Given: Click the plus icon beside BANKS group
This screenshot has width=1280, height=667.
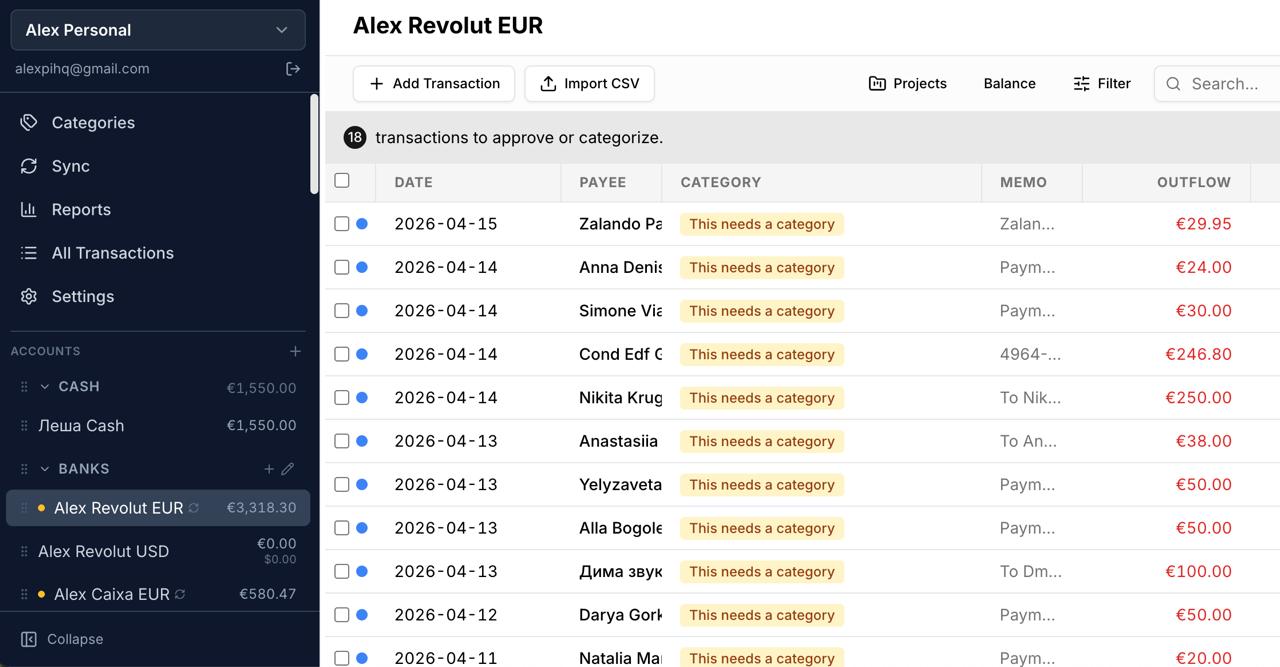Looking at the screenshot, I should [x=269, y=468].
